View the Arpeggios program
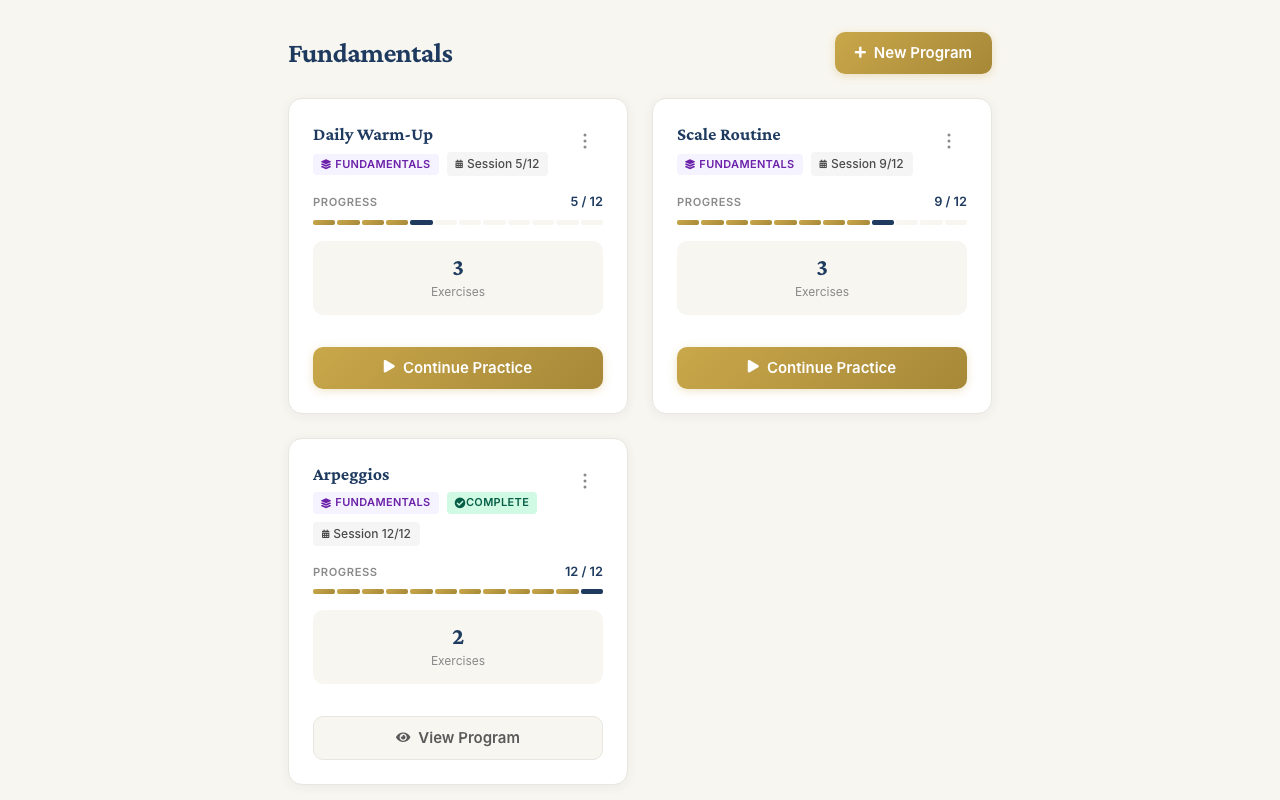Screen dimensions: 1280x800 tap(458, 738)
